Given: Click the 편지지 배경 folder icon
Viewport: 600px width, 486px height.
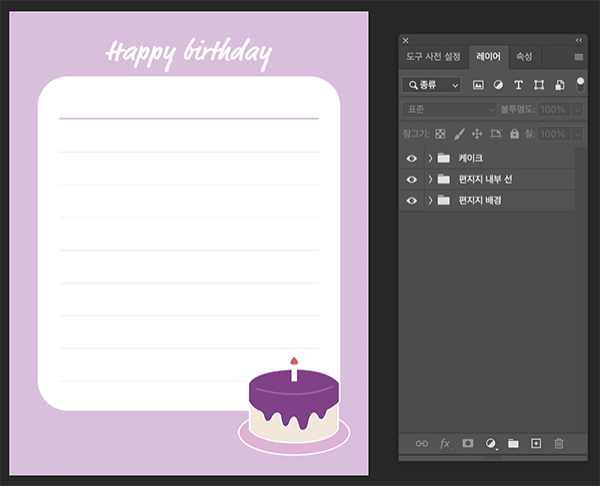Looking at the screenshot, I should tap(443, 200).
